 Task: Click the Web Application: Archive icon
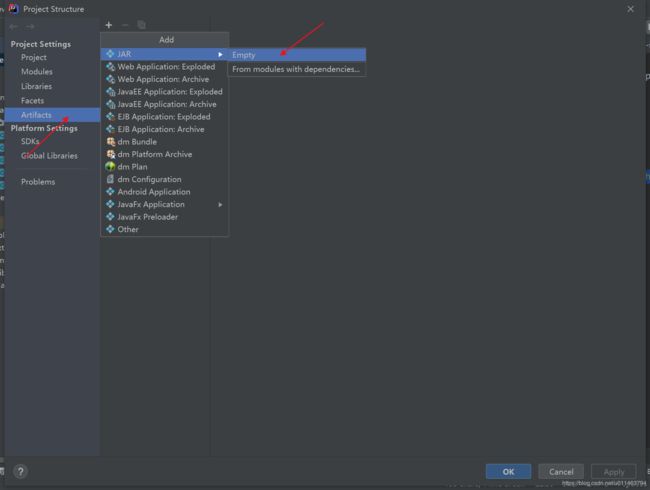(x=110, y=79)
